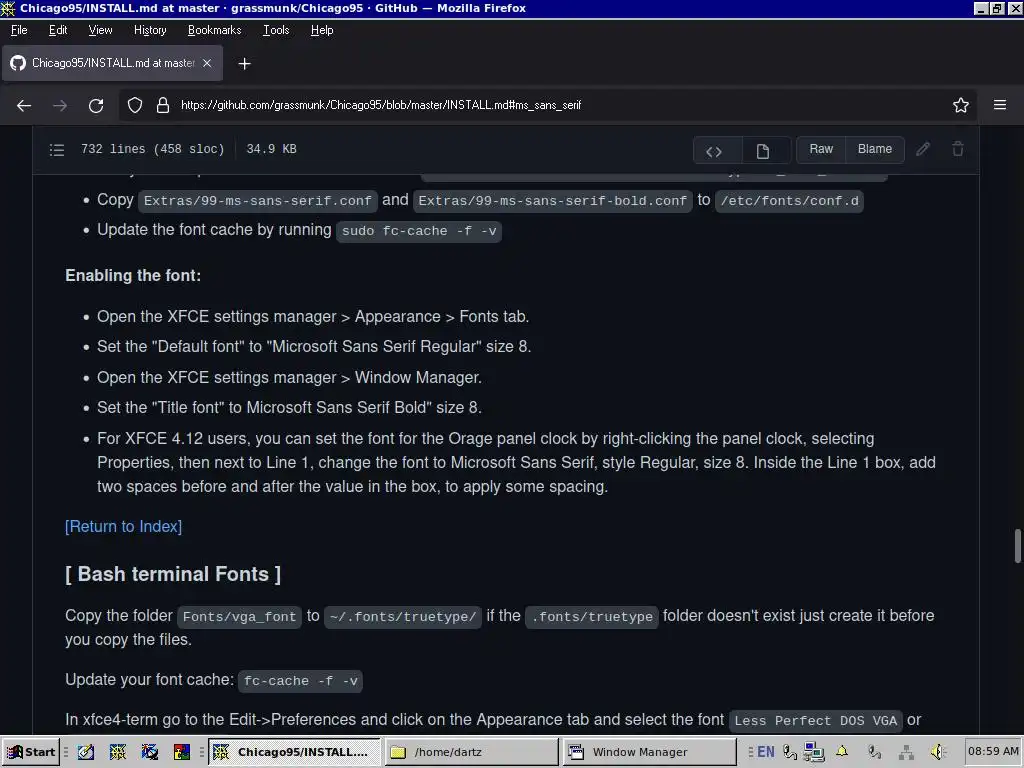Delete this file with trash icon
The image size is (1024, 768).
tap(957, 149)
